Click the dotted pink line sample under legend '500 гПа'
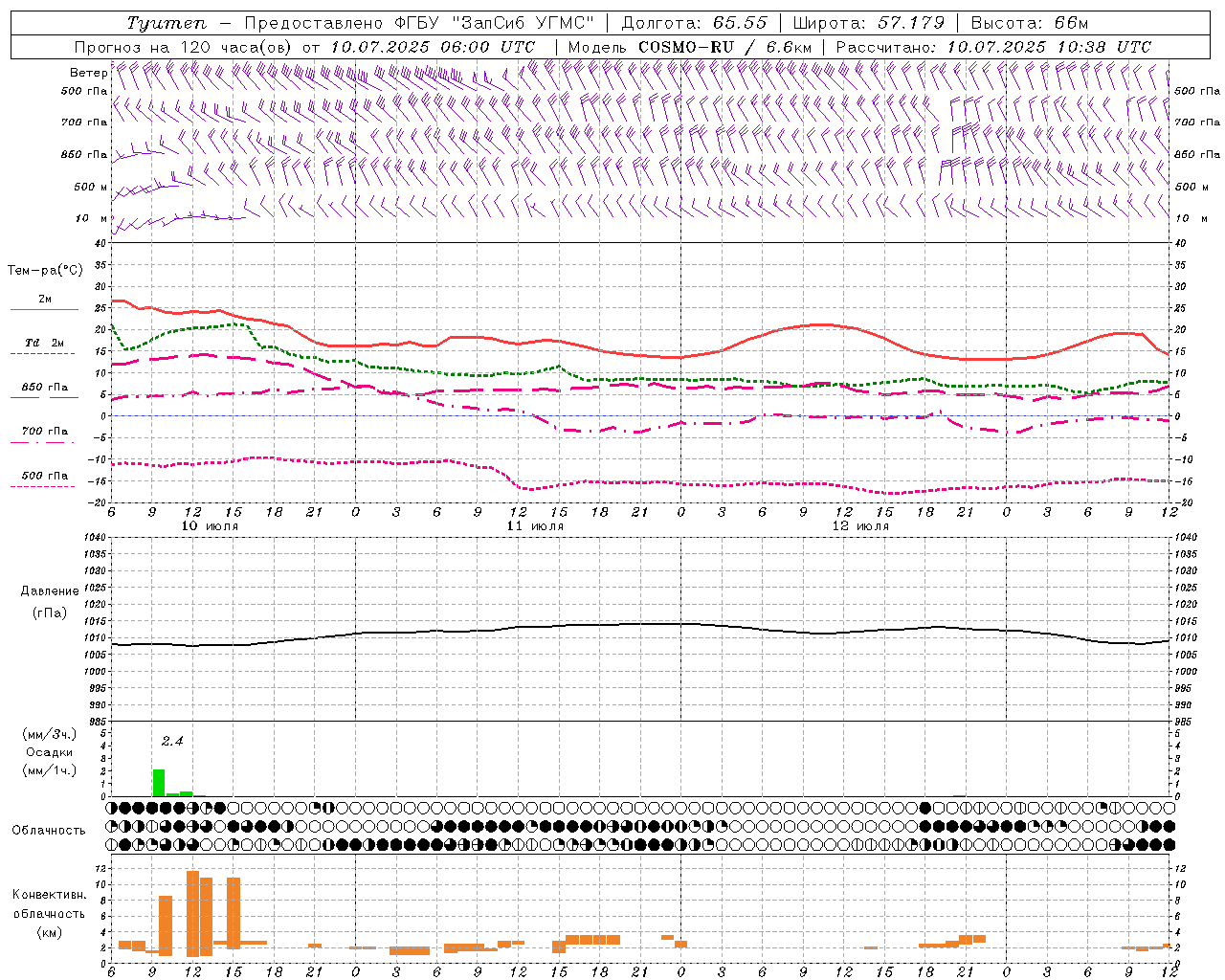This screenshot has height=980, width=1225. 42,486
